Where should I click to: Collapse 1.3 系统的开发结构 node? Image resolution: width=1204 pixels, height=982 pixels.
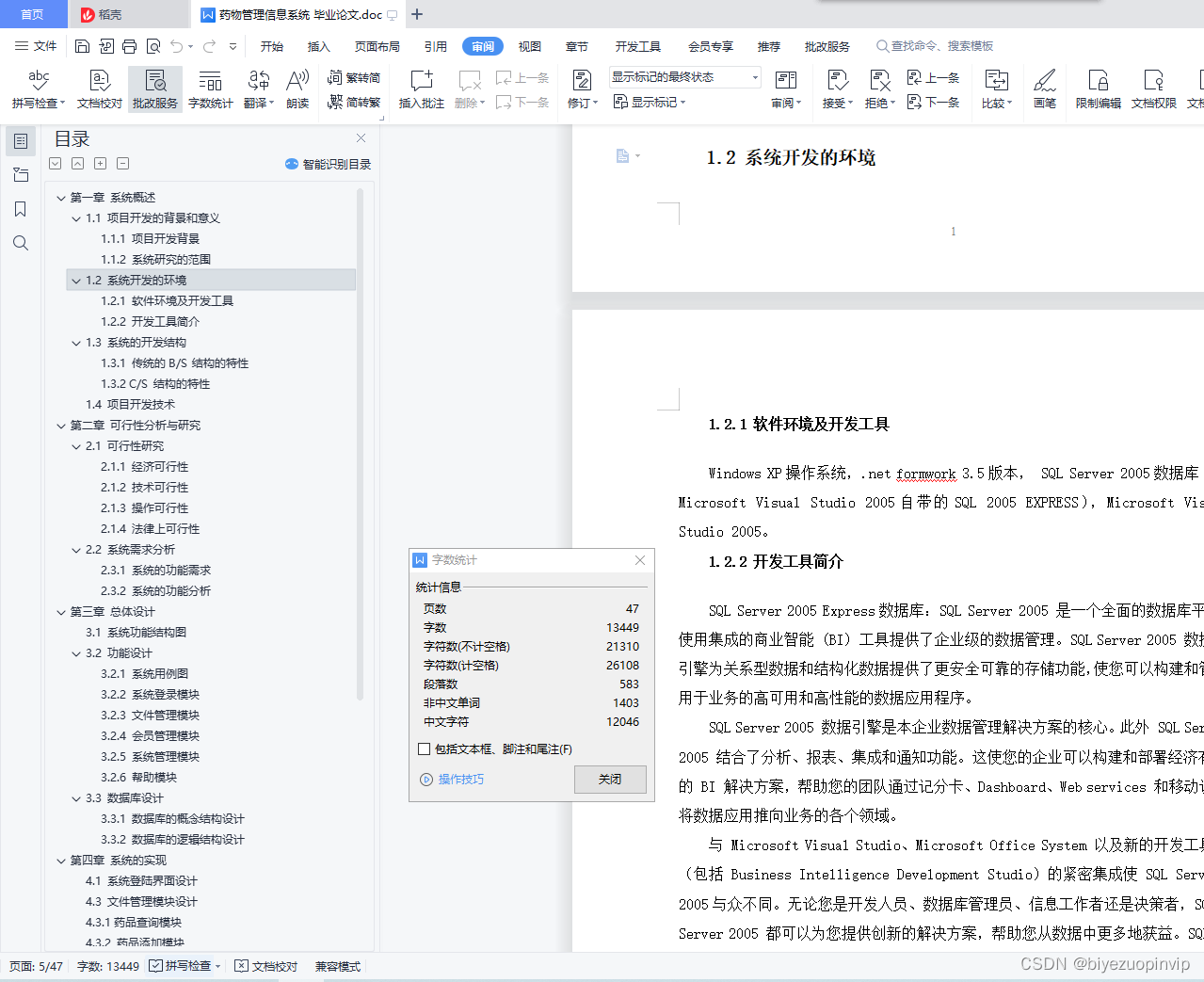[x=76, y=343]
